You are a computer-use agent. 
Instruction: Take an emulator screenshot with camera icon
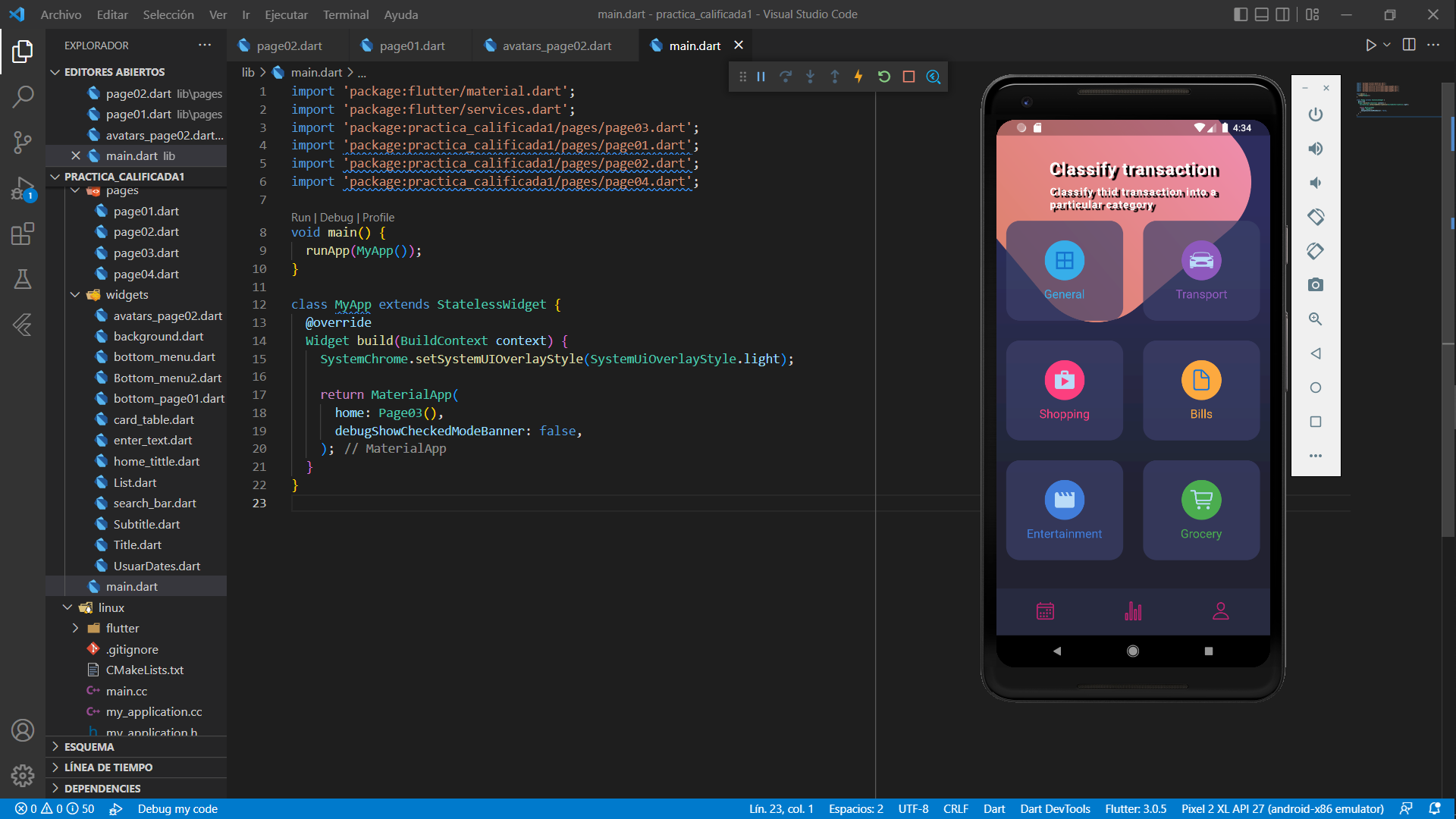point(1316,285)
